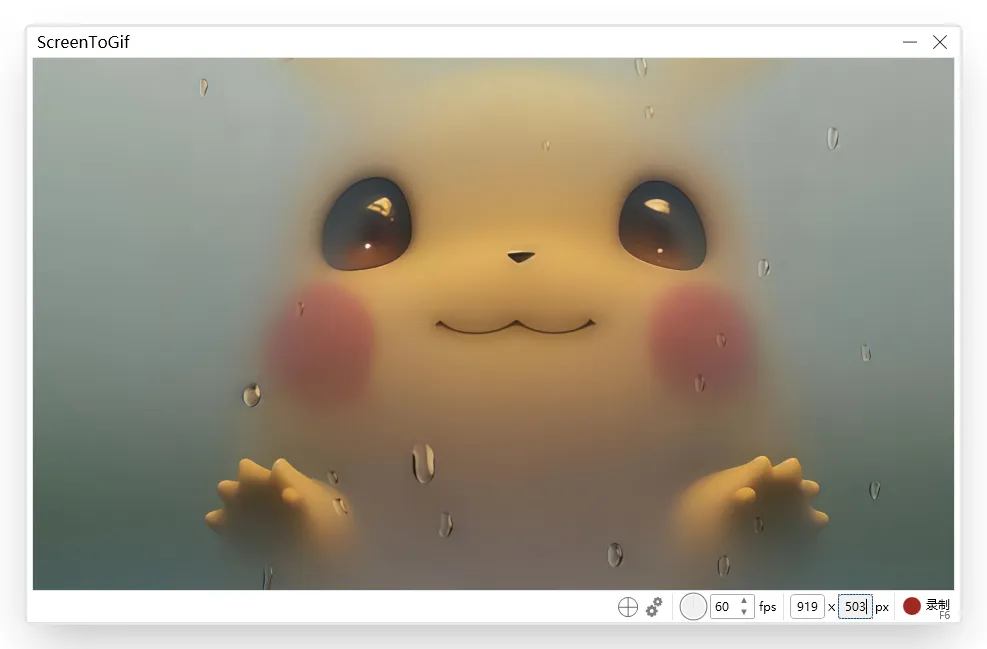Minimize the ScreenToGif window
The height and width of the screenshot is (649, 987).
coord(910,42)
